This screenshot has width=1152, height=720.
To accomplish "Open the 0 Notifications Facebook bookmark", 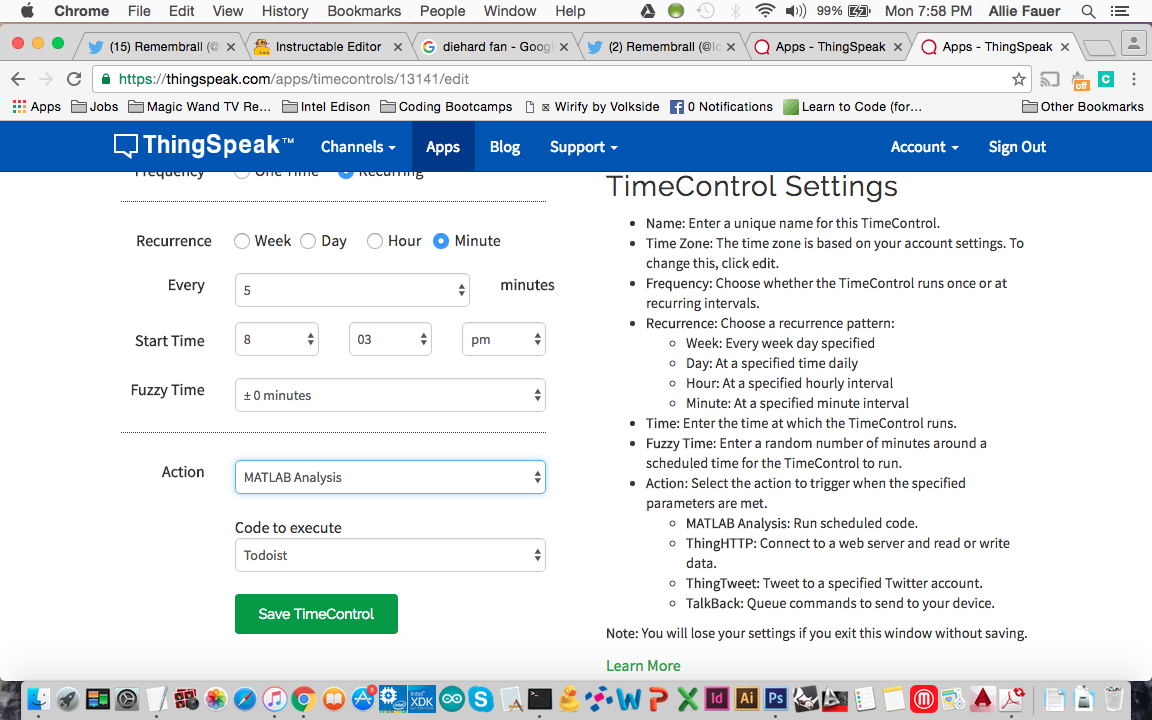I will tap(721, 107).
